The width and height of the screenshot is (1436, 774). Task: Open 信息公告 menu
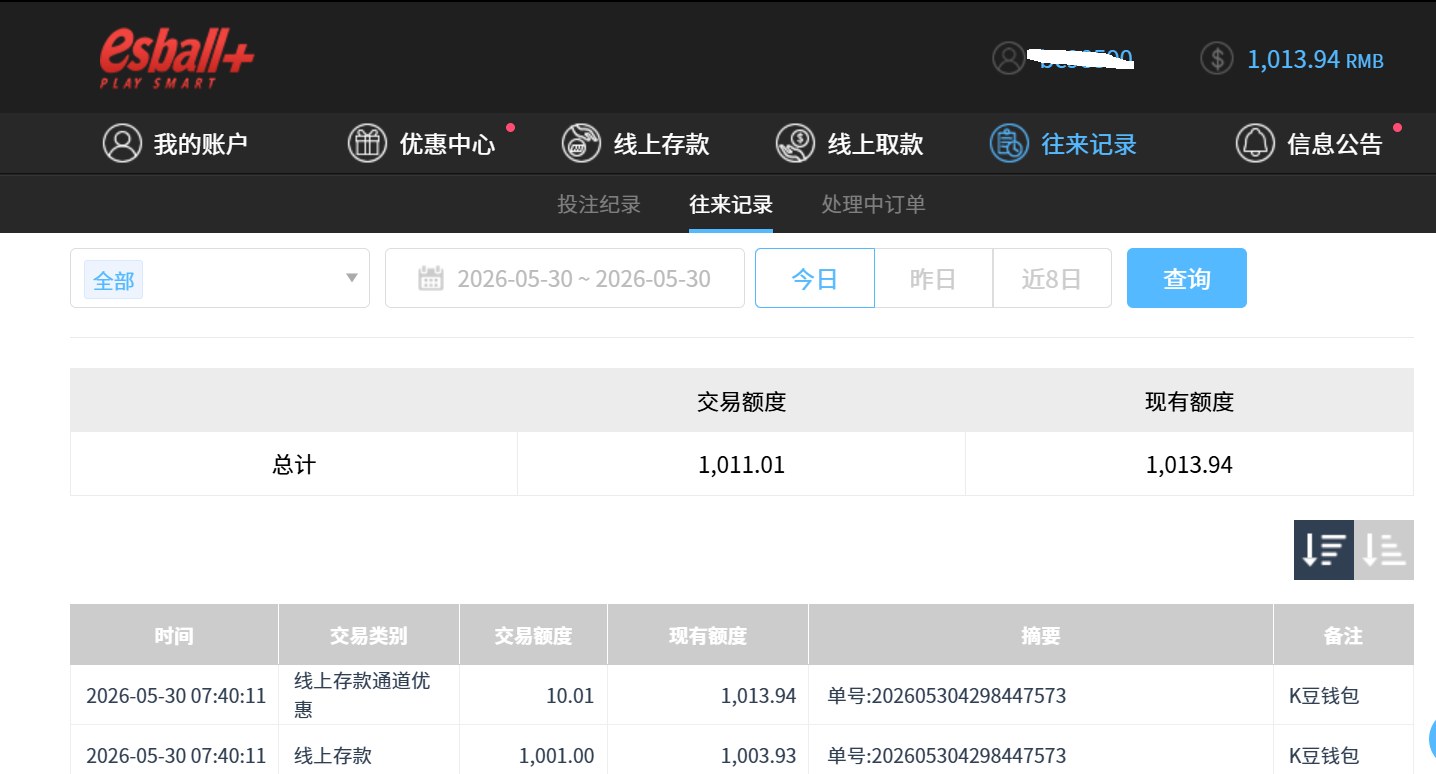[1309, 143]
